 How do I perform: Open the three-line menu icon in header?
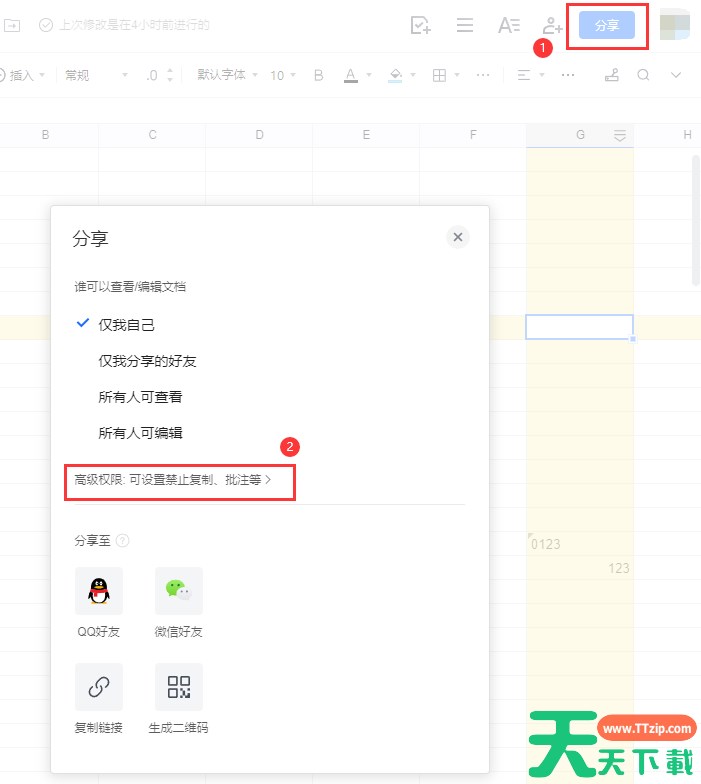tap(465, 26)
